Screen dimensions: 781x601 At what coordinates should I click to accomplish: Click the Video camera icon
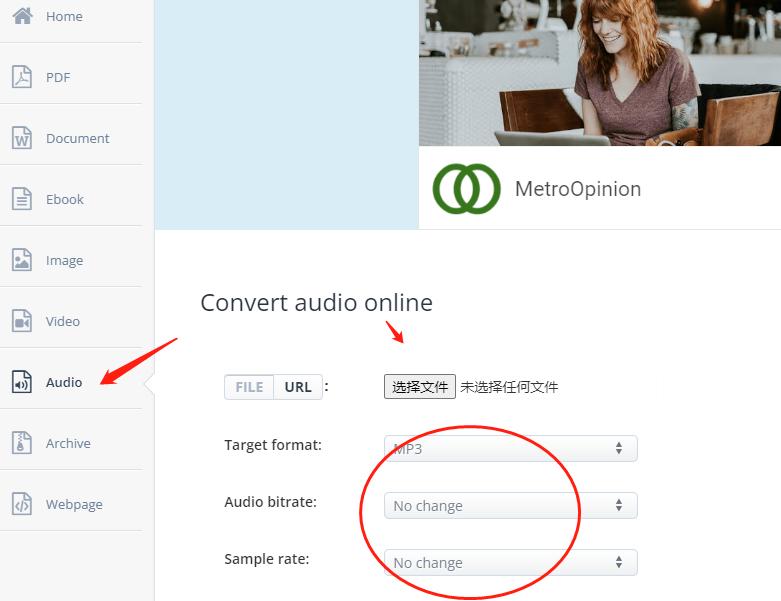click(x=22, y=321)
